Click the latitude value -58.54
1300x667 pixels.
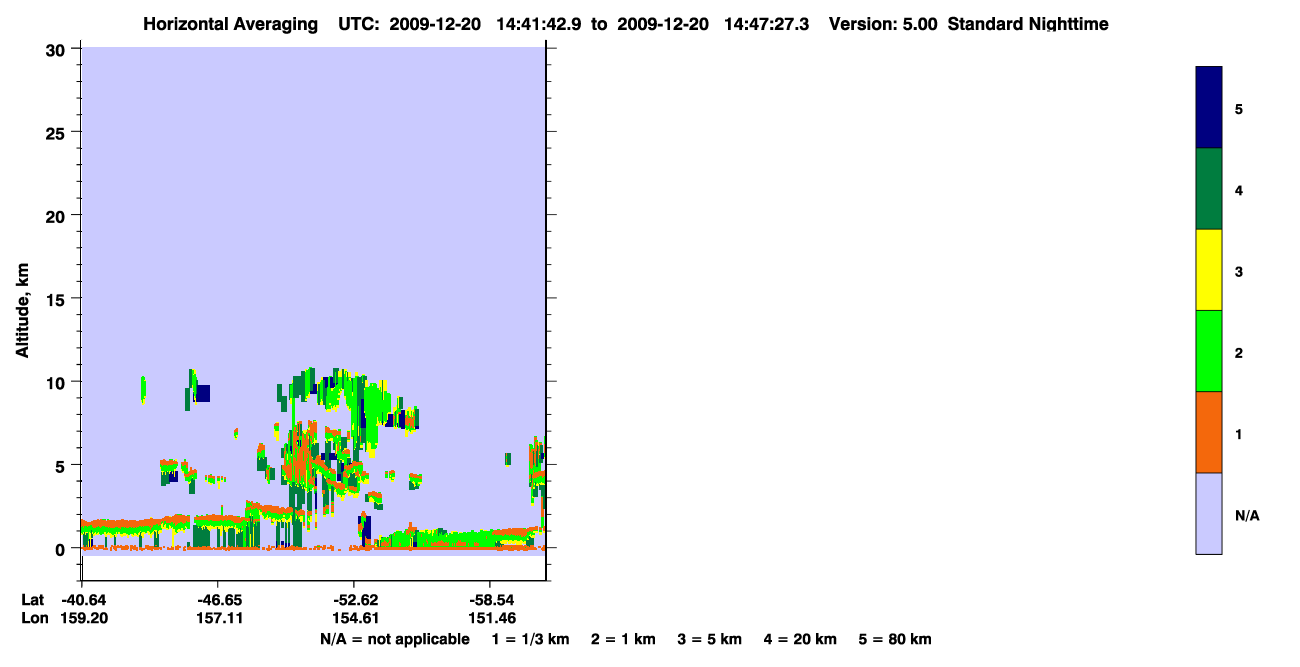click(x=490, y=600)
